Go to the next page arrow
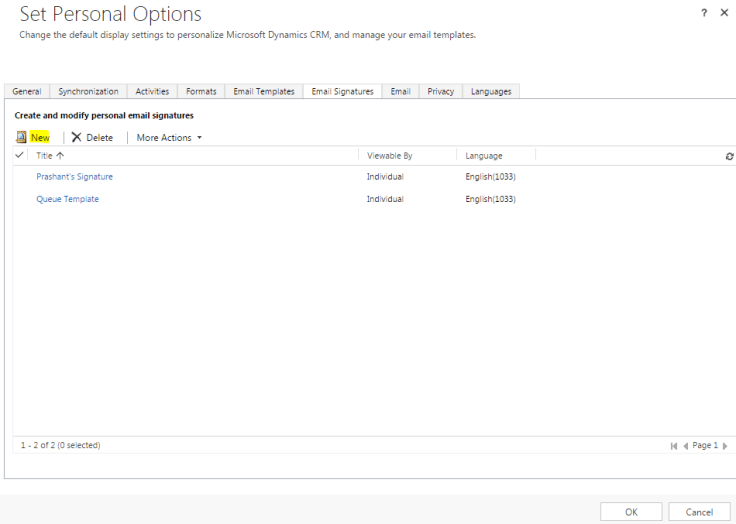The height and width of the screenshot is (524, 736). [x=725, y=446]
